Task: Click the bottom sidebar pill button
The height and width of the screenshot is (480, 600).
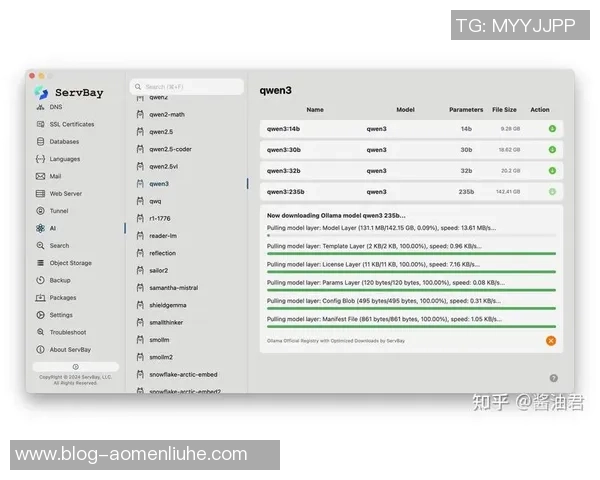Action: point(76,367)
